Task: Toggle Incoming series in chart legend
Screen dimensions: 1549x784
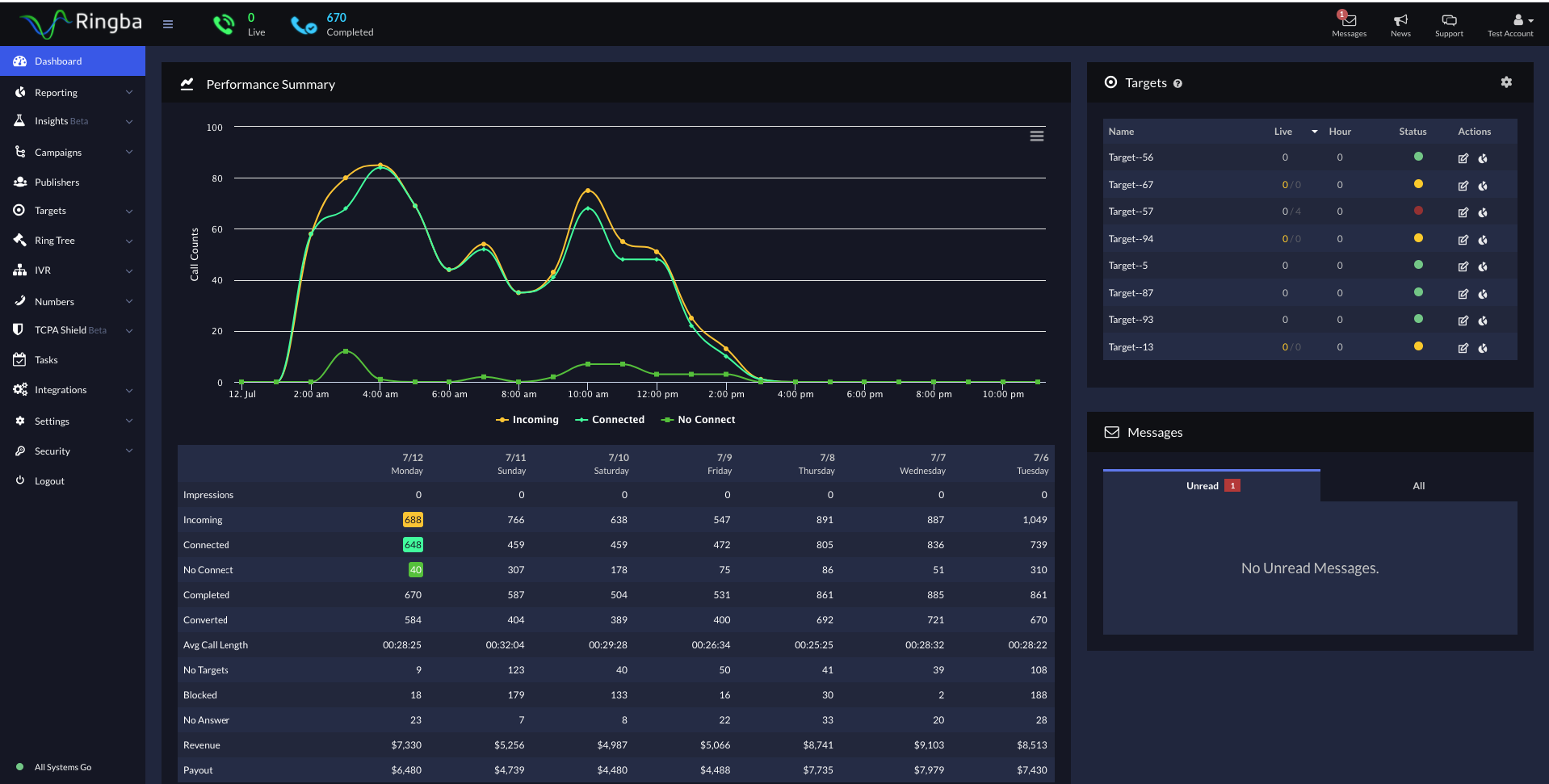Action: pyautogui.click(x=527, y=420)
